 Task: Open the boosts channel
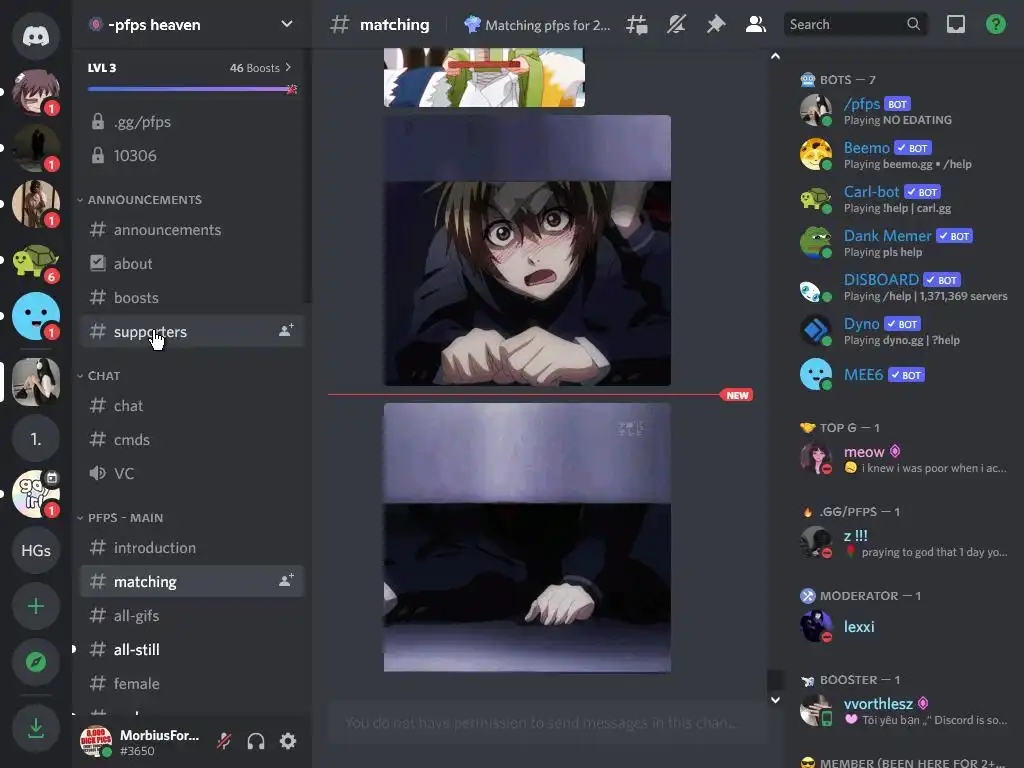point(192,298)
